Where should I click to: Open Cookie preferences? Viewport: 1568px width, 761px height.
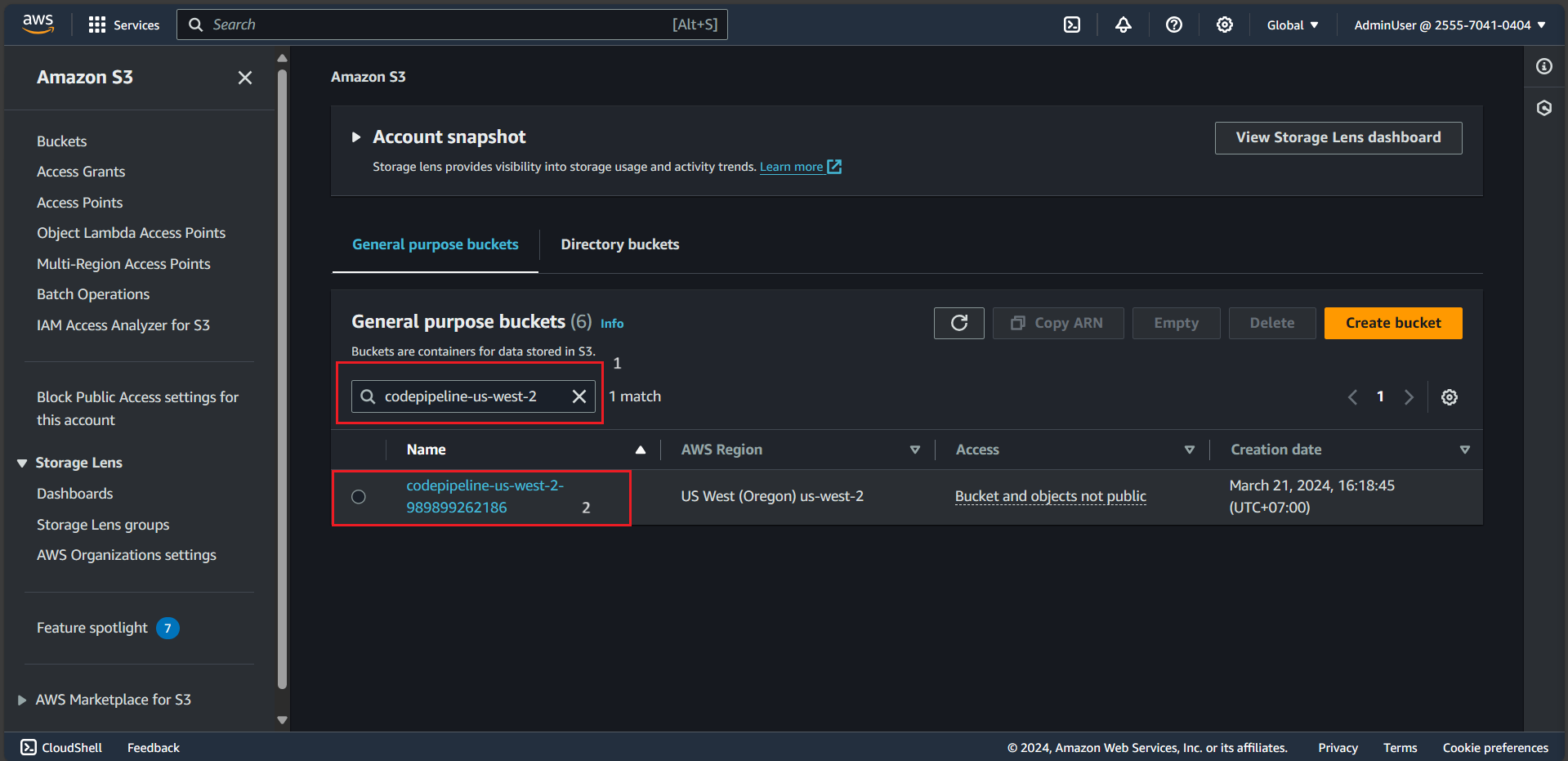tap(1495, 747)
